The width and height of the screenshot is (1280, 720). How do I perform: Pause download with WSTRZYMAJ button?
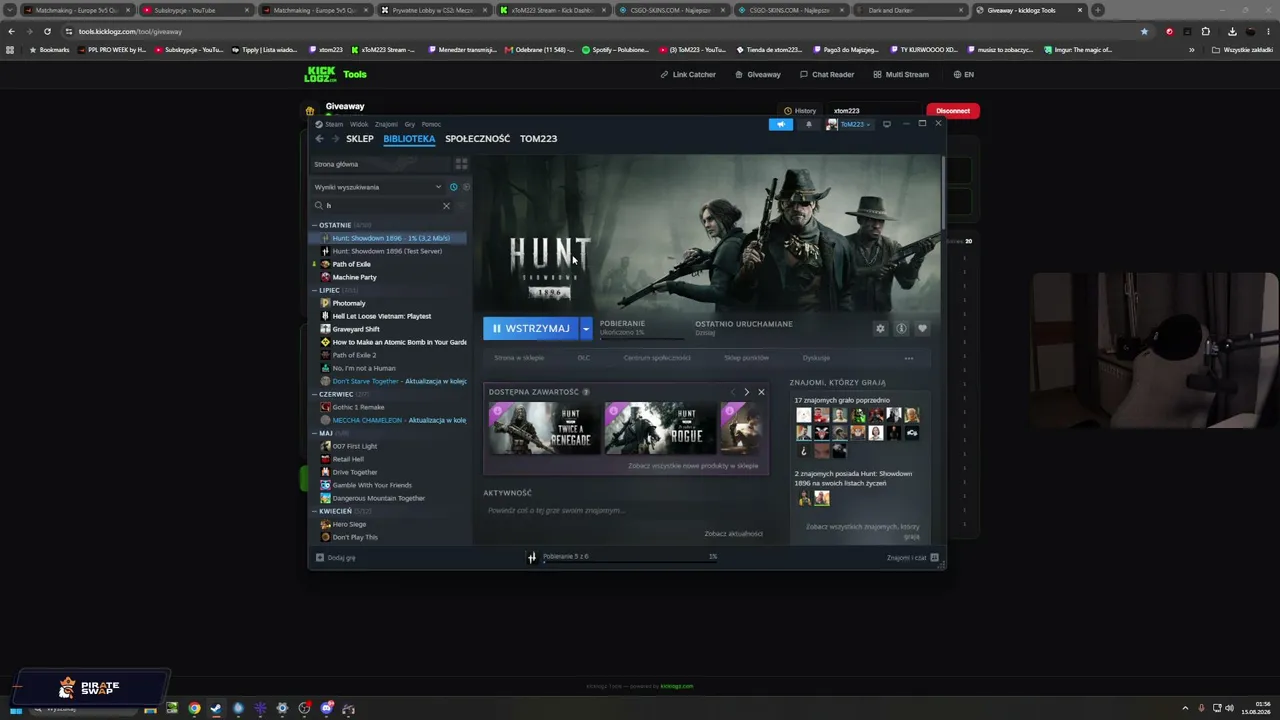coord(531,328)
